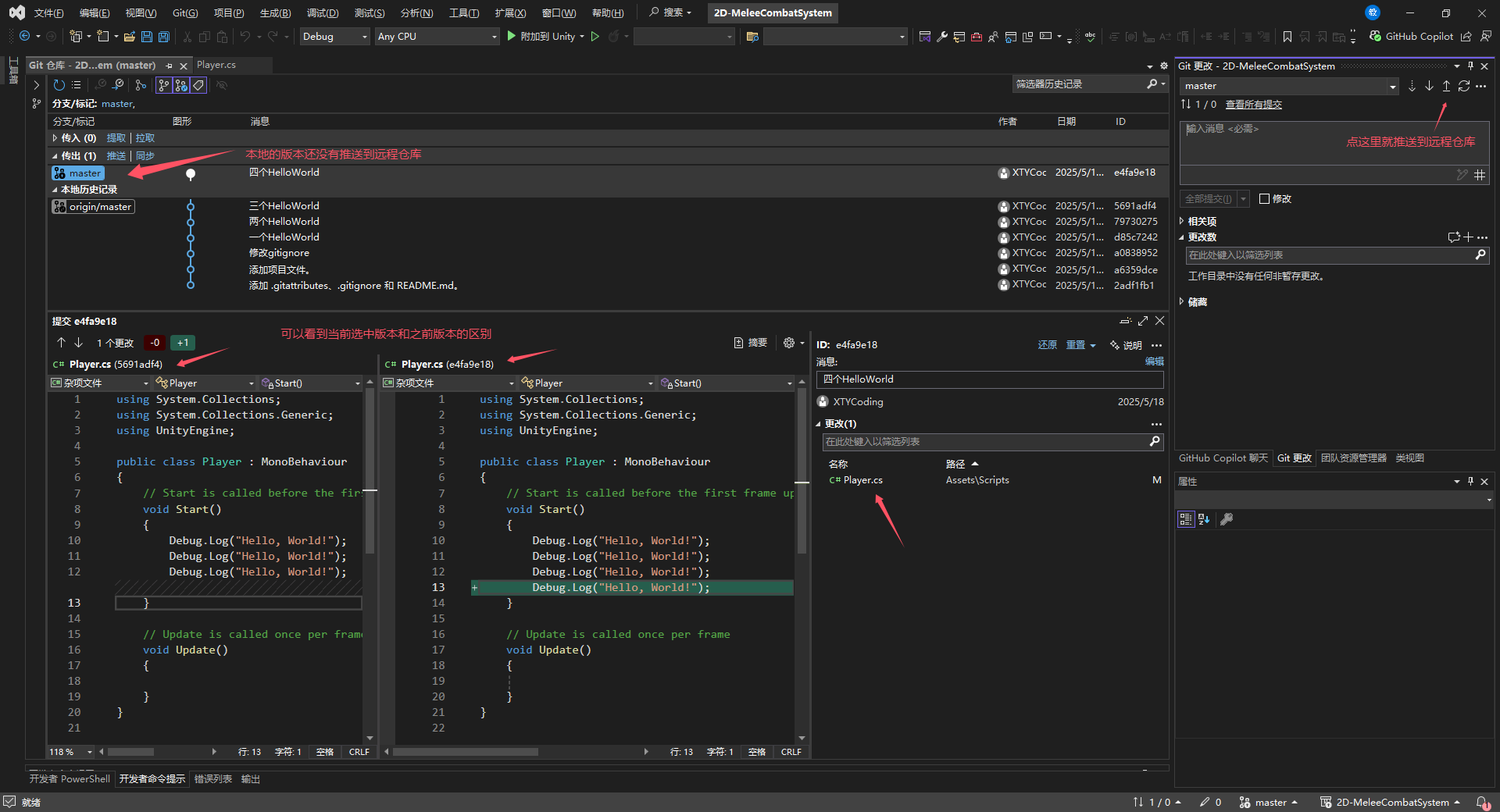Click the 提取 fetch link in incoming row
Viewport: 1500px width, 812px height.
[116, 138]
